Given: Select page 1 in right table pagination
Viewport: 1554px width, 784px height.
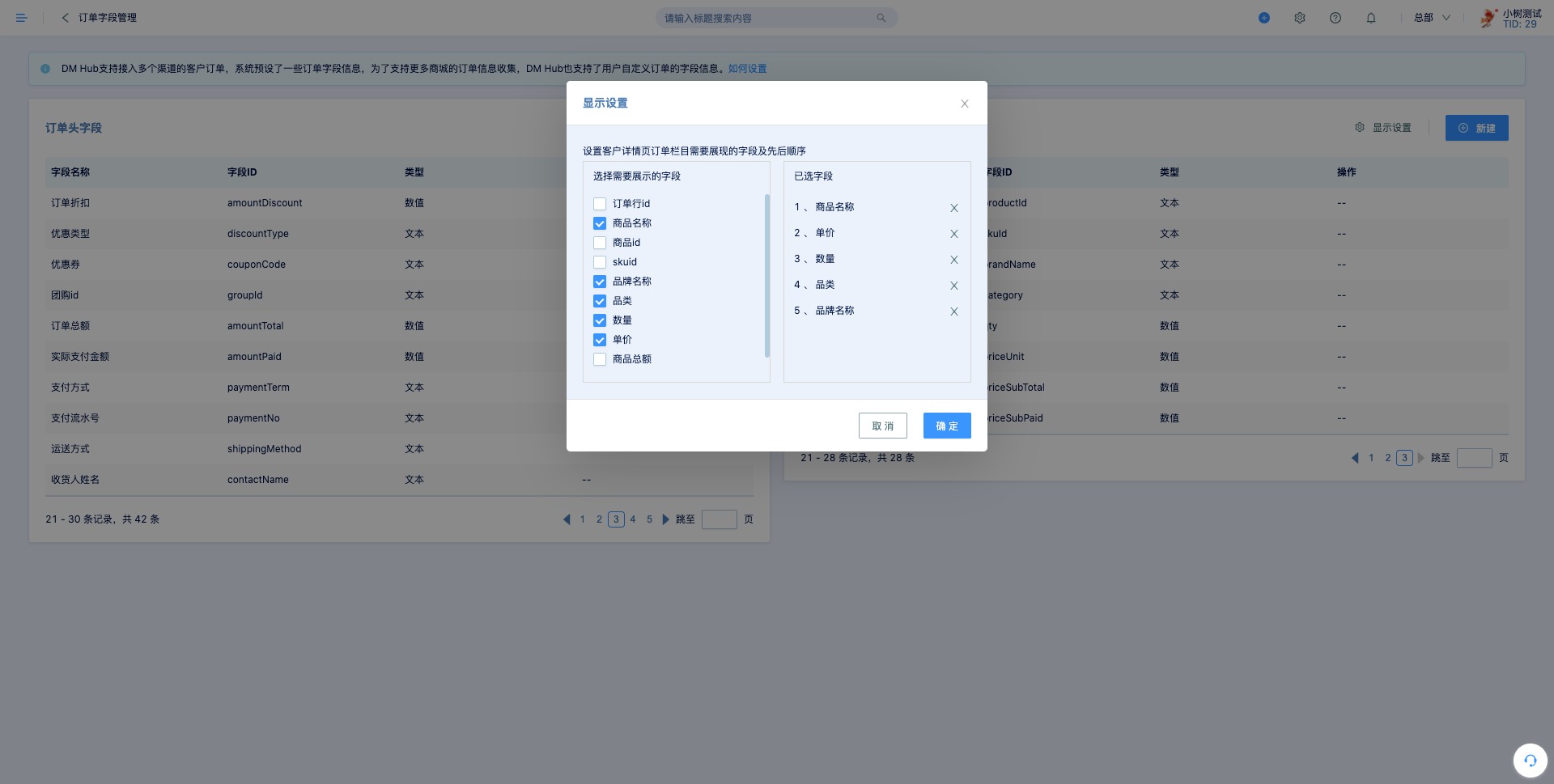Looking at the screenshot, I should (x=1371, y=458).
